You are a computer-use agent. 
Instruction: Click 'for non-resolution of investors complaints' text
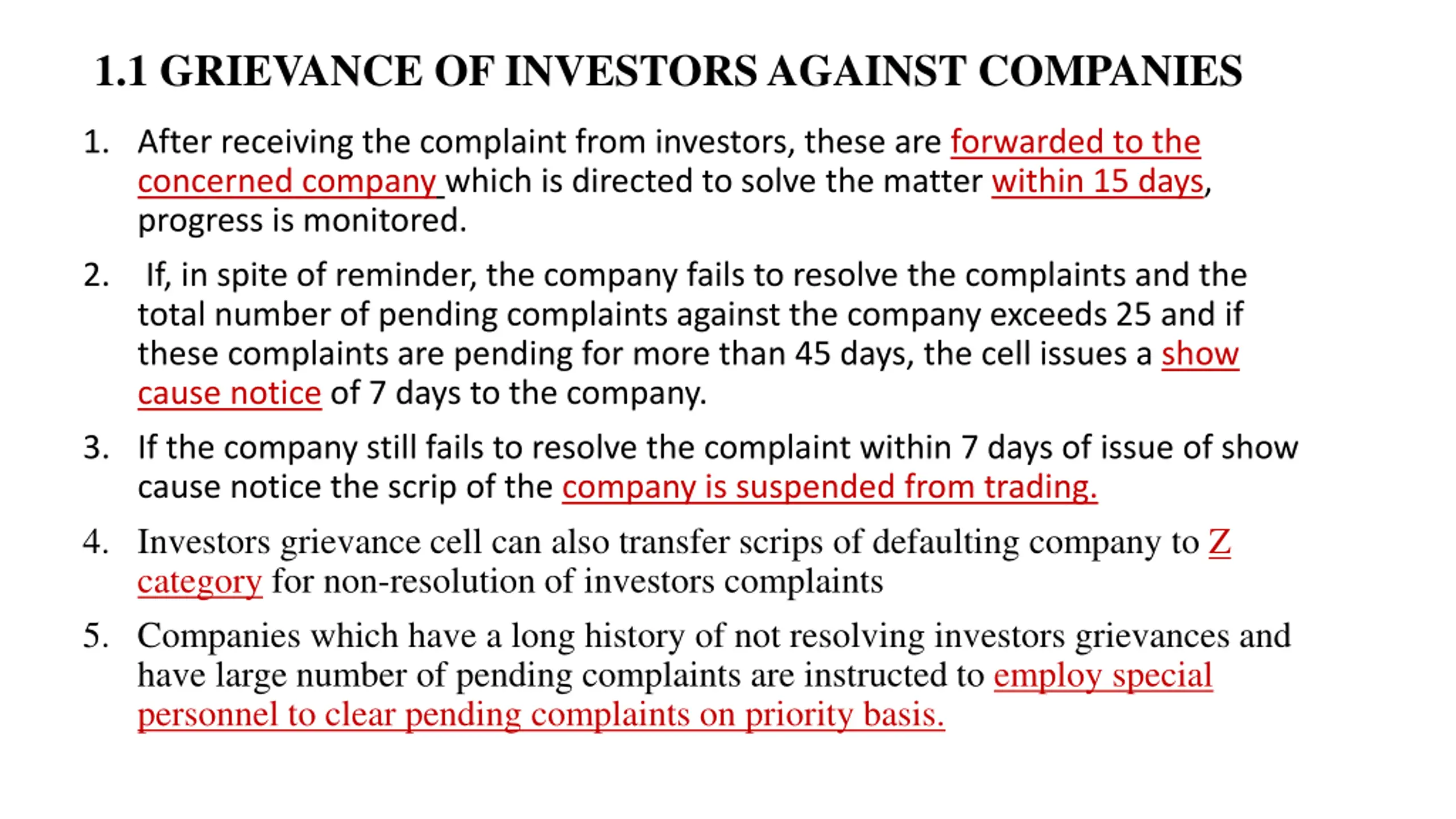578,582
